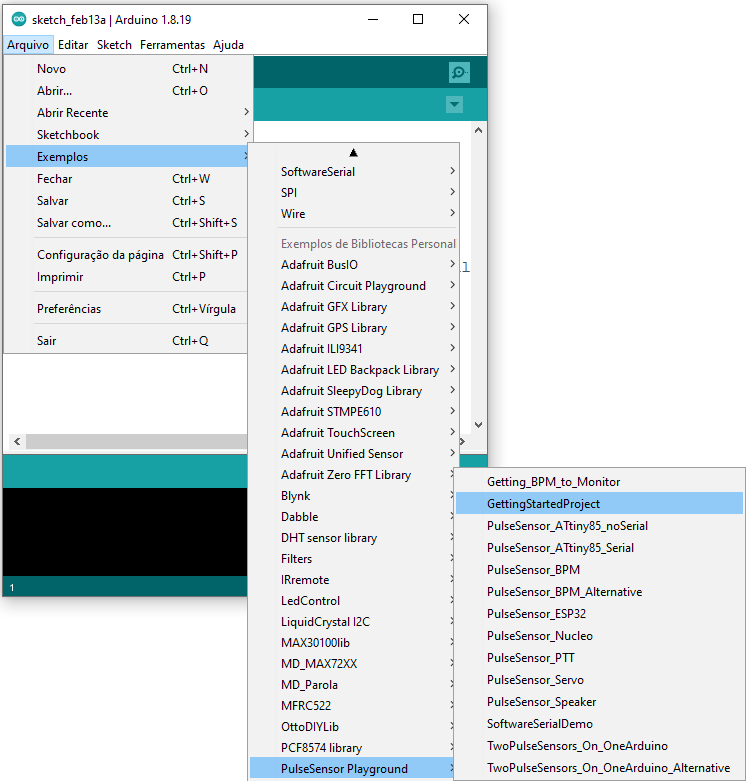Open Adafruit LED Backpack Library submenu

click(354, 370)
